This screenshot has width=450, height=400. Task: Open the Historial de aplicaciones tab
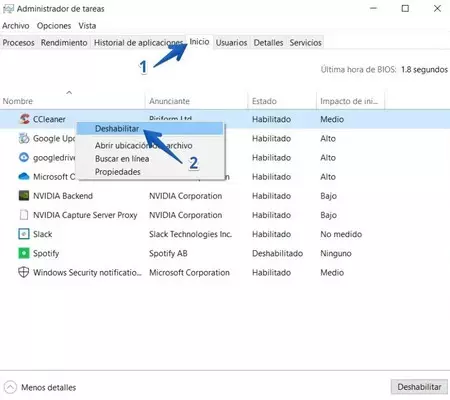[138, 43]
